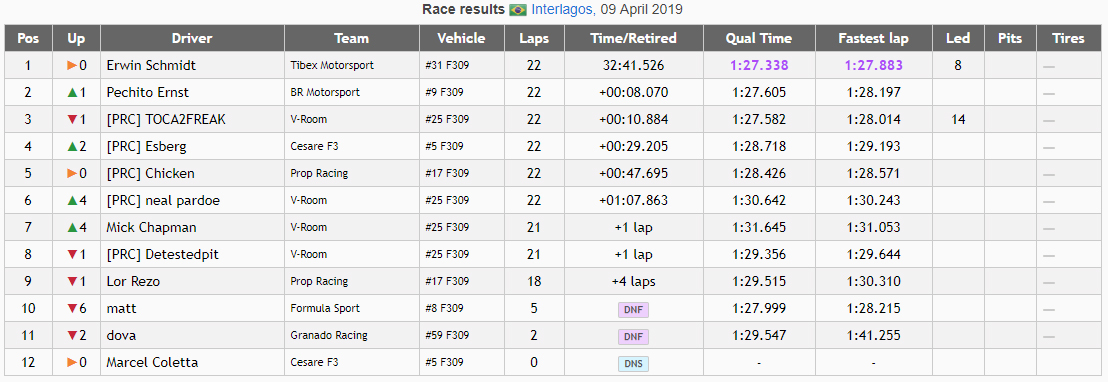Click the green up arrow in [PRC] Esberg's row
This screenshot has width=1108, height=382.
(71, 146)
